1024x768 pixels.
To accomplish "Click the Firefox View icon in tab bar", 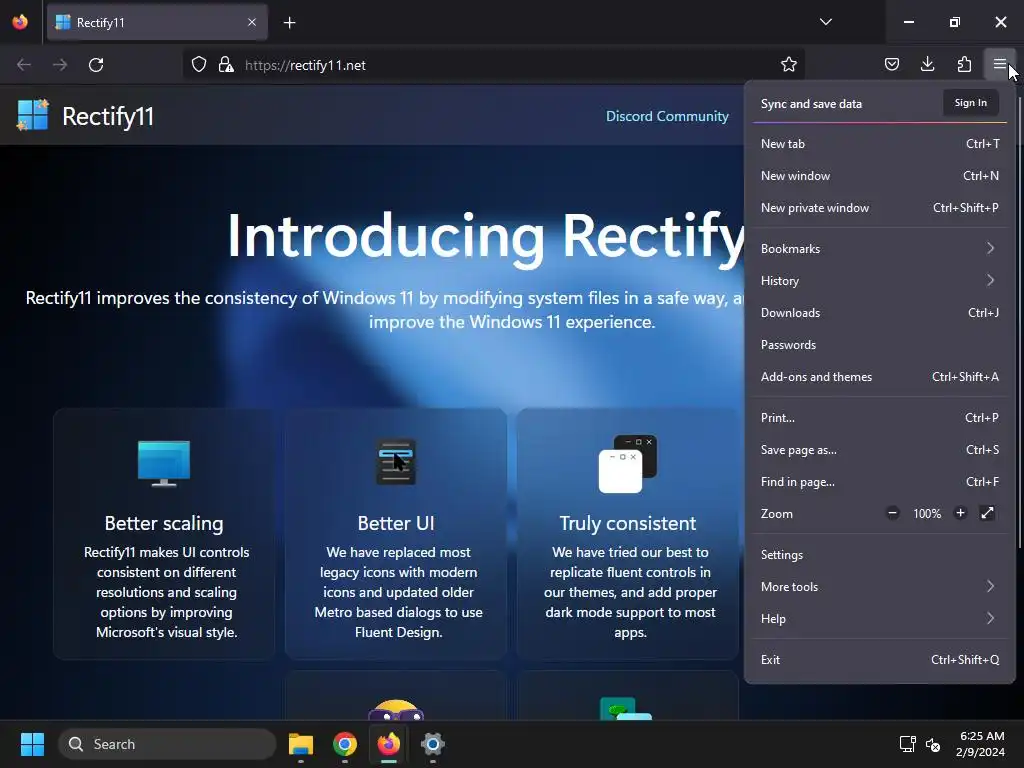I will pyautogui.click(x=20, y=22).
